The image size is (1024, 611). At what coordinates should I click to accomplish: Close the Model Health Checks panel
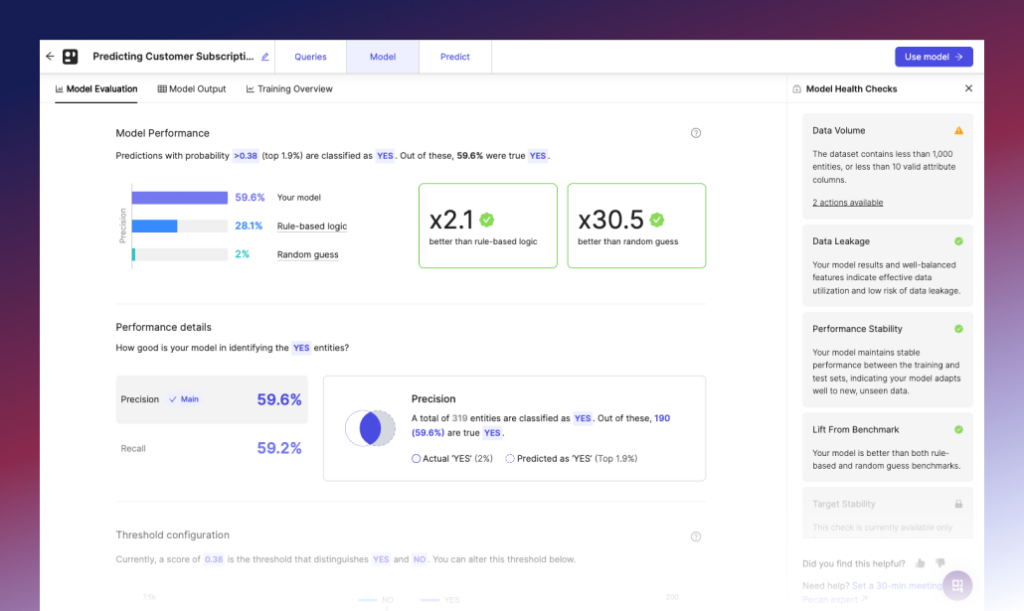[x=968, y=88]
